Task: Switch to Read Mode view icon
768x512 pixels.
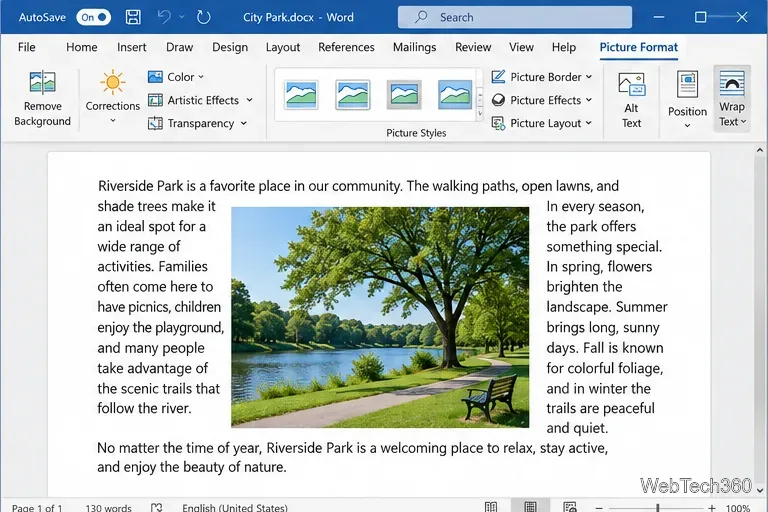Action: click(491, 507)
